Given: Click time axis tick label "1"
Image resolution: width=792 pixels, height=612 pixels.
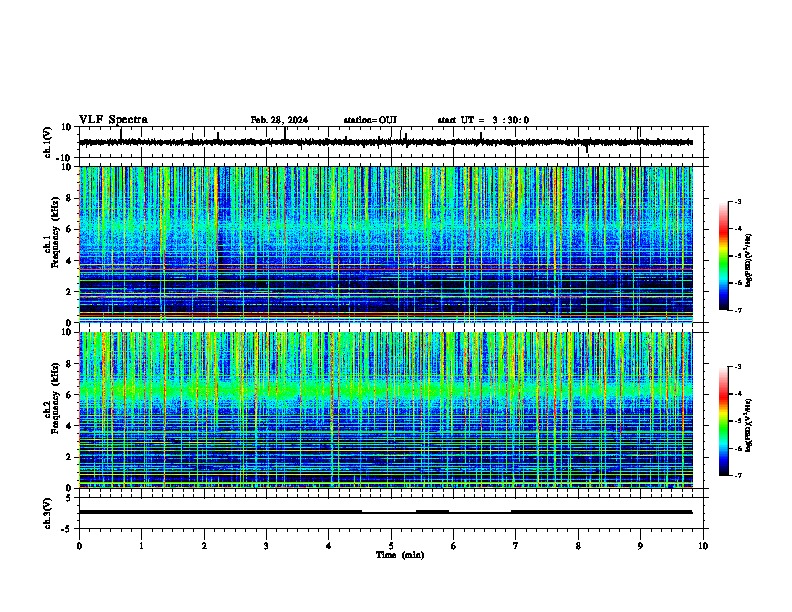Looking at the screenshot, I should coord(141,546).
